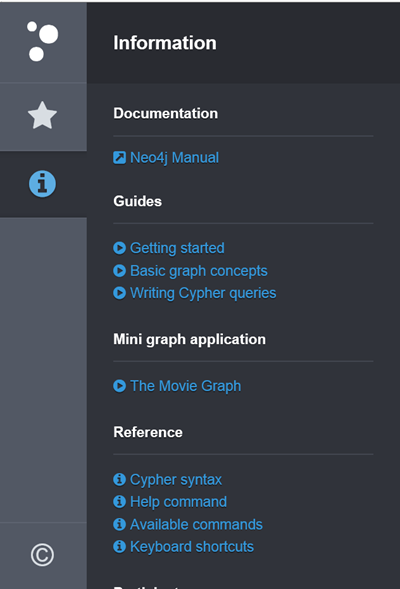Click the play icon beside The Movie Graph
400x589 pixels.
[119, 386]
